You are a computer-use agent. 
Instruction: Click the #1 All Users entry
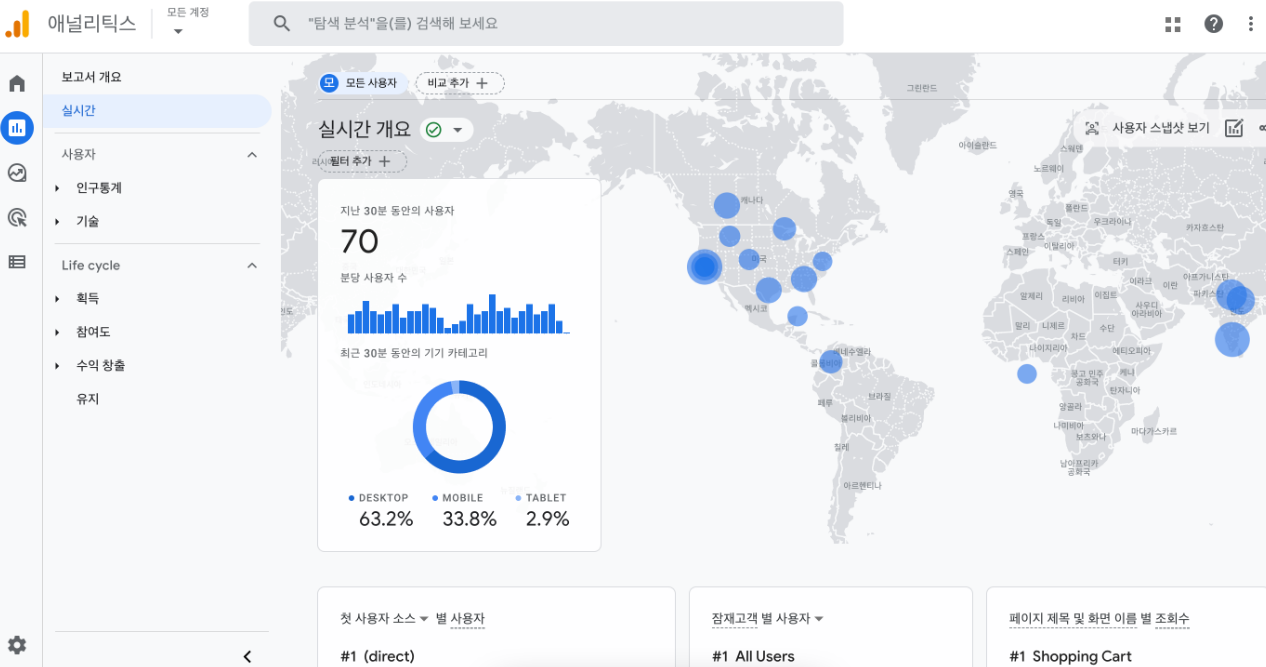753,656
